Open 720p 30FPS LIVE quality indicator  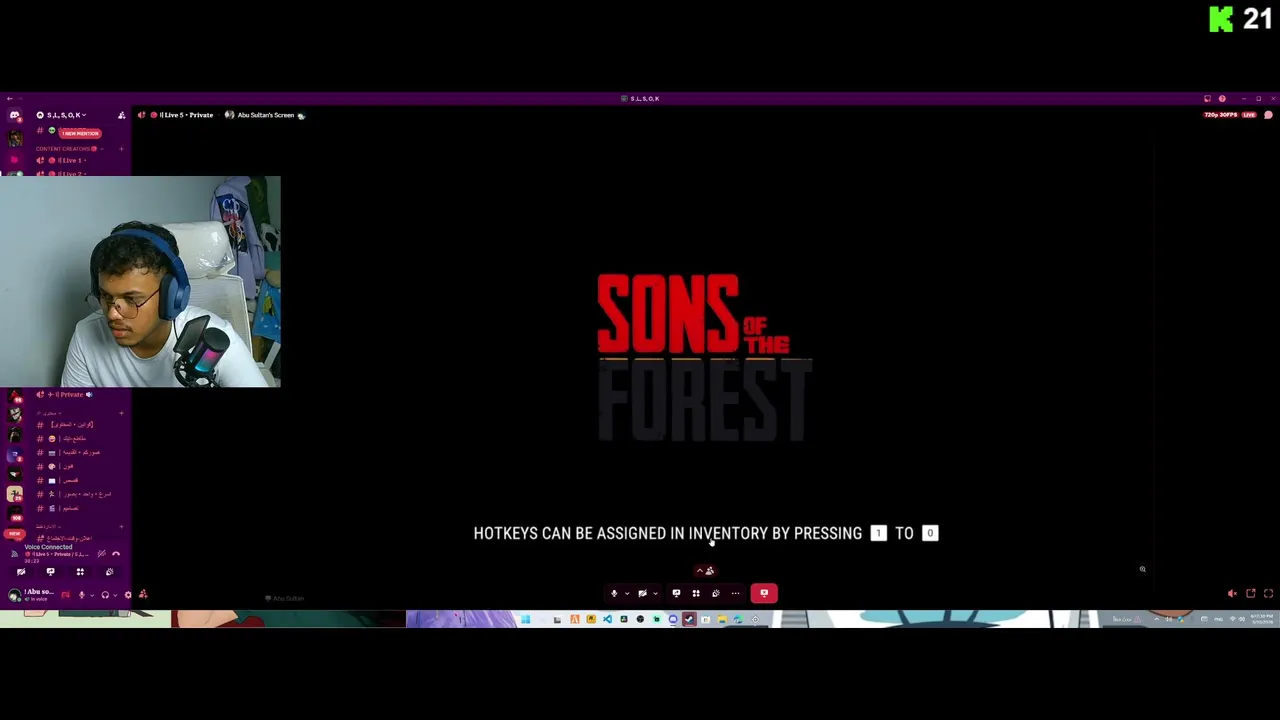(1230, 115)
